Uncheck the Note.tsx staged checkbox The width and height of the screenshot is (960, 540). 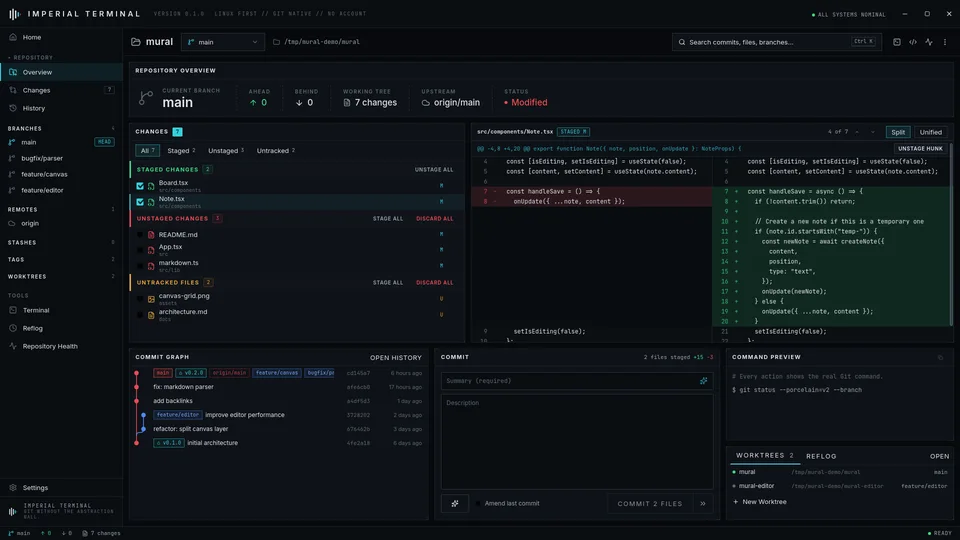140,202
